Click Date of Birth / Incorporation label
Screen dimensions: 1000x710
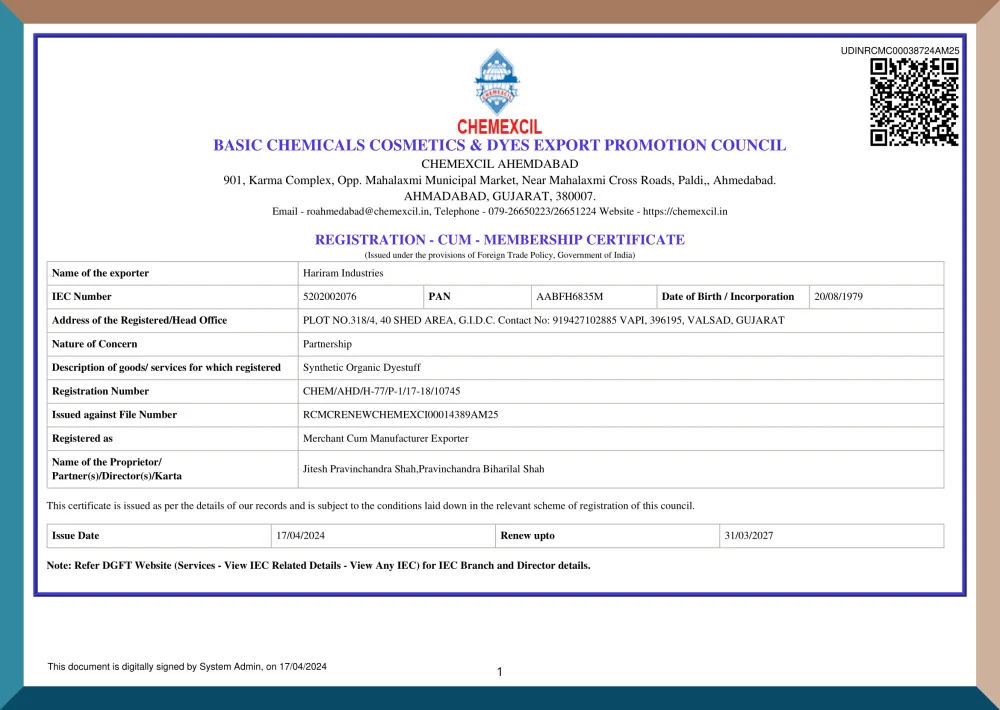pos(728,297)
